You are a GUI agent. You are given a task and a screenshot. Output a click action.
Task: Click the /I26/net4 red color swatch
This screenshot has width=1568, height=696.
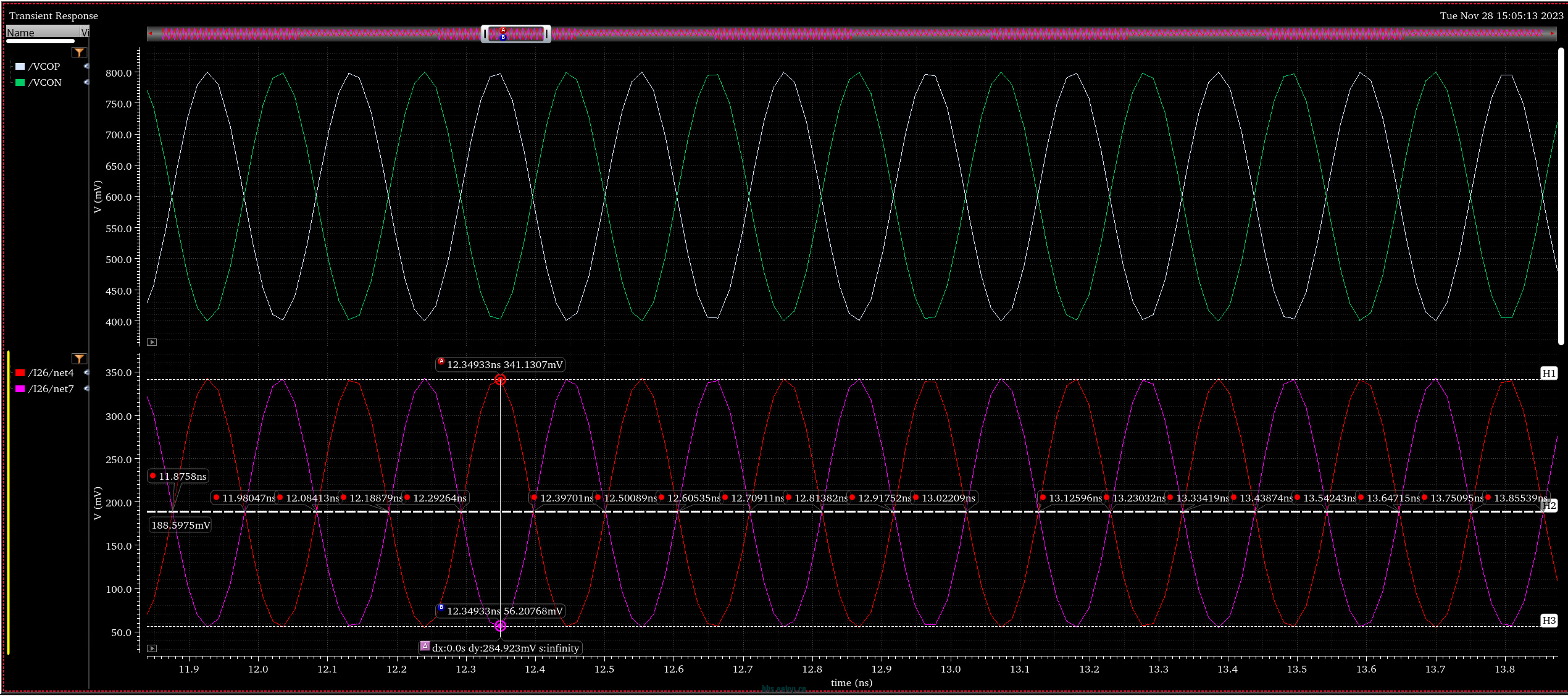click(20, 372)
